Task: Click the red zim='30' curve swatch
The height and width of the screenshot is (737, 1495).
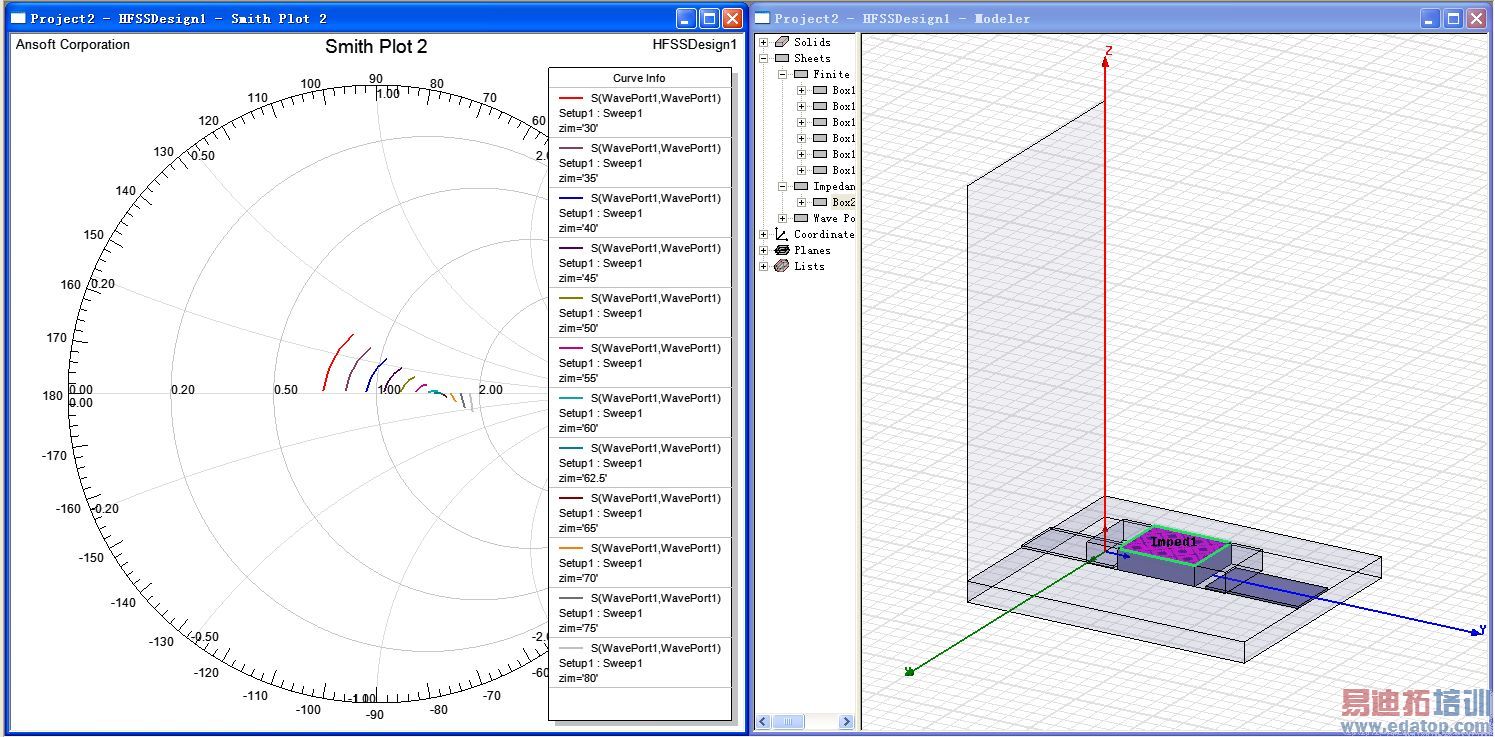Action: (570, 98)
